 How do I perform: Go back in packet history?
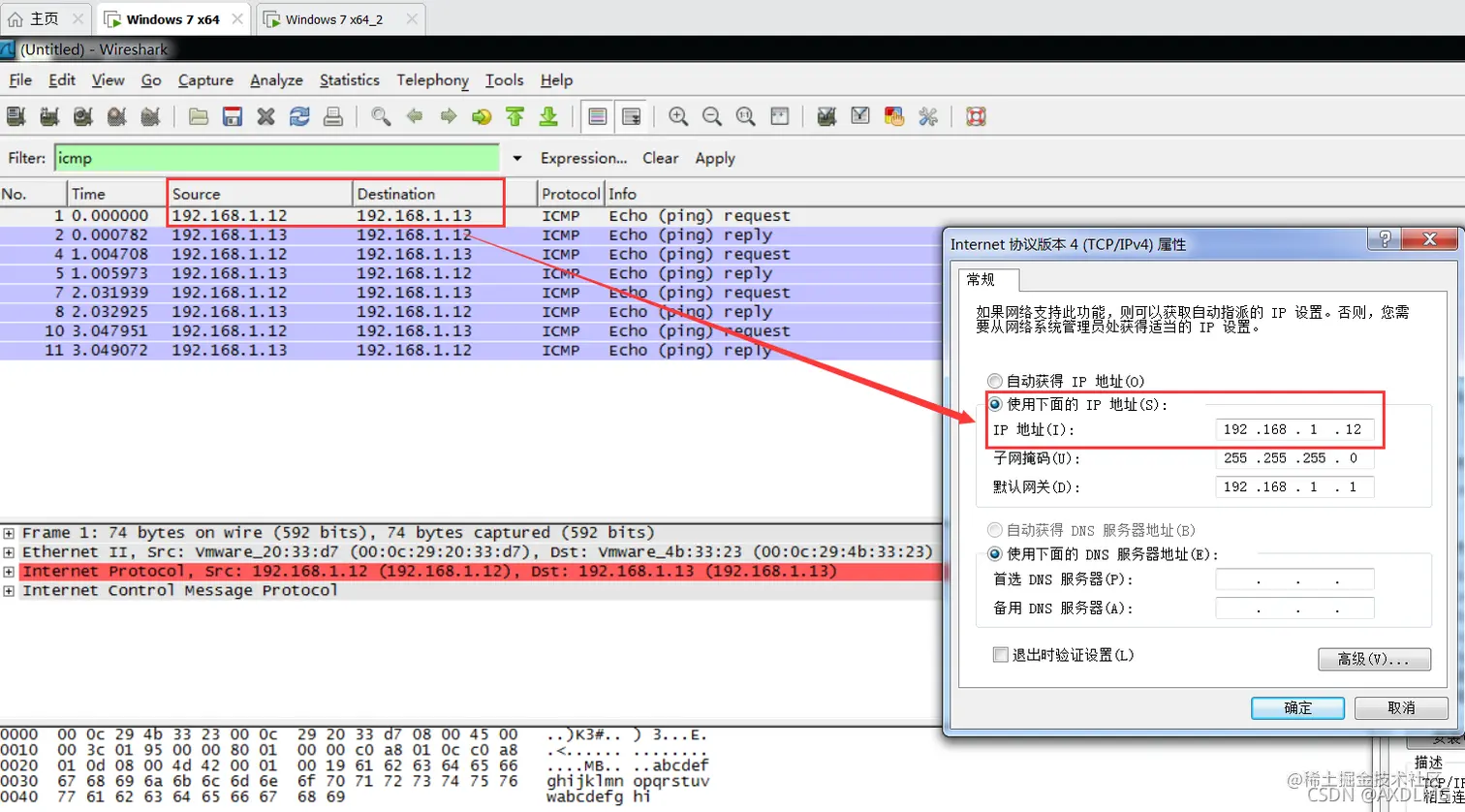(x=415, y=117)
